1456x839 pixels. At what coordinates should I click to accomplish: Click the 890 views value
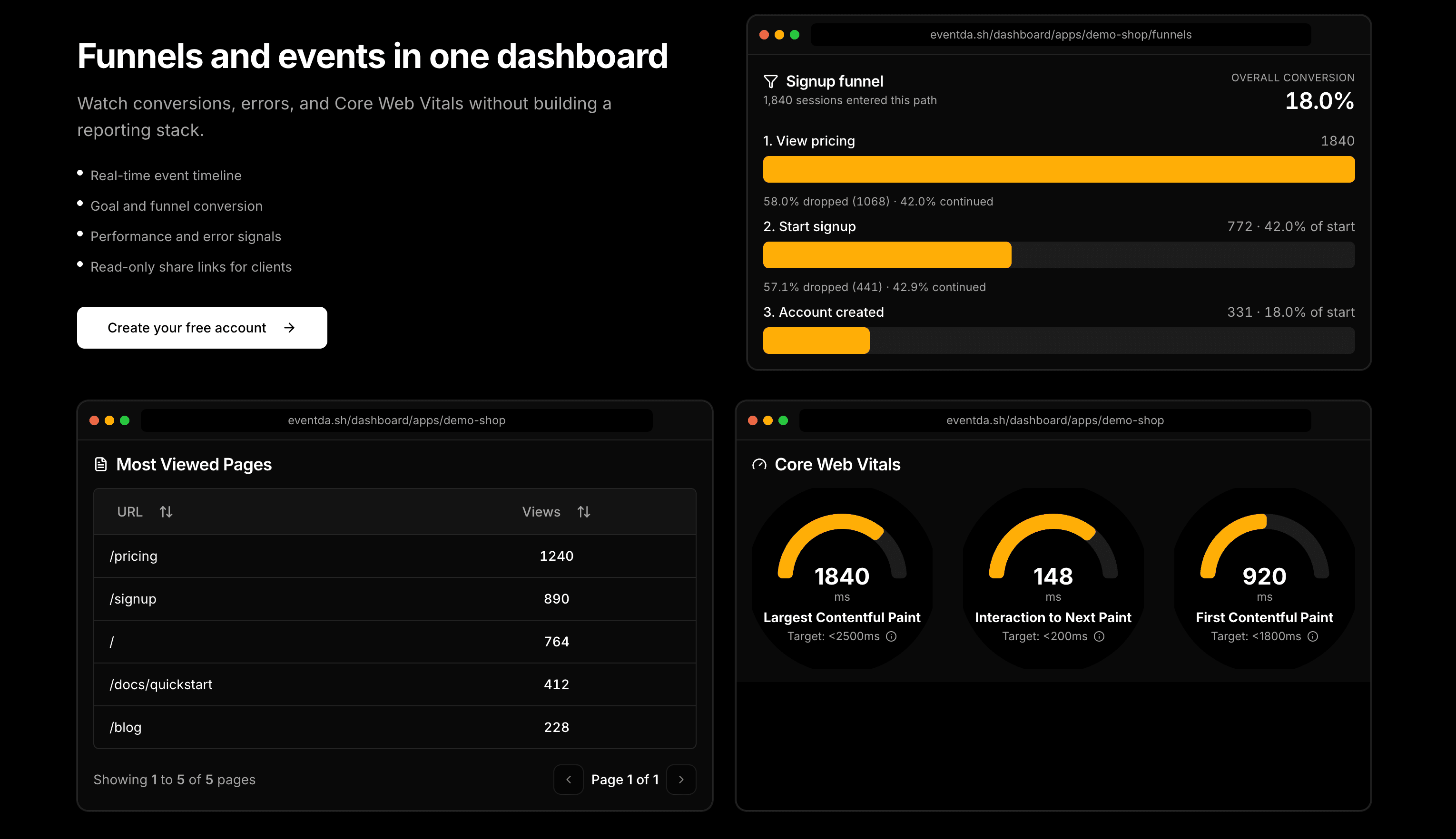point(556,599)
